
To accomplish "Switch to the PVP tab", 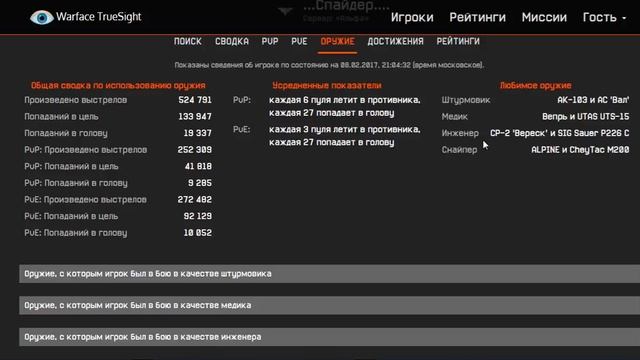I will (x=270, y=41).
